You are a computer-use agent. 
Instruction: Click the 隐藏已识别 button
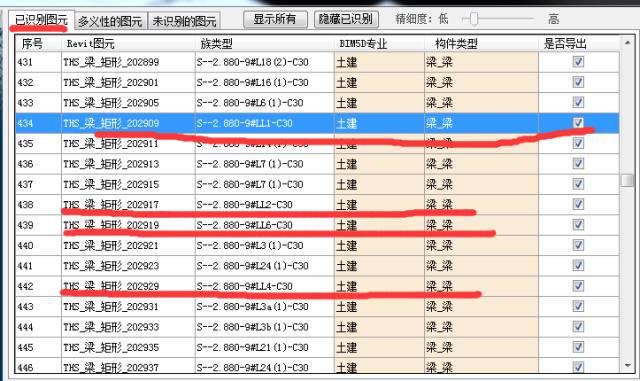(x=346, y=19)
